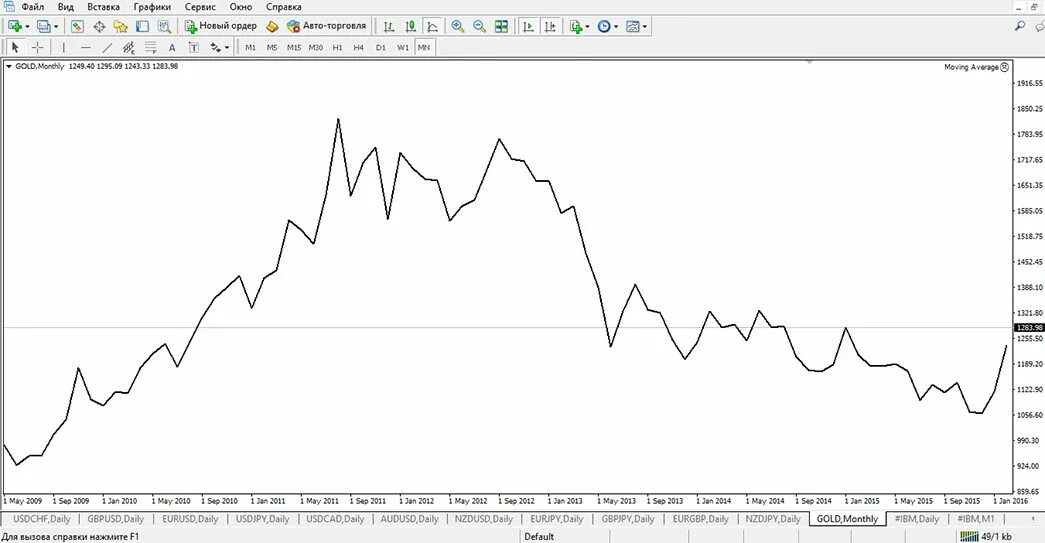The image size is (1045, 543).
Task: Switch timeframe to D1
Action: (x=381, y=47)
